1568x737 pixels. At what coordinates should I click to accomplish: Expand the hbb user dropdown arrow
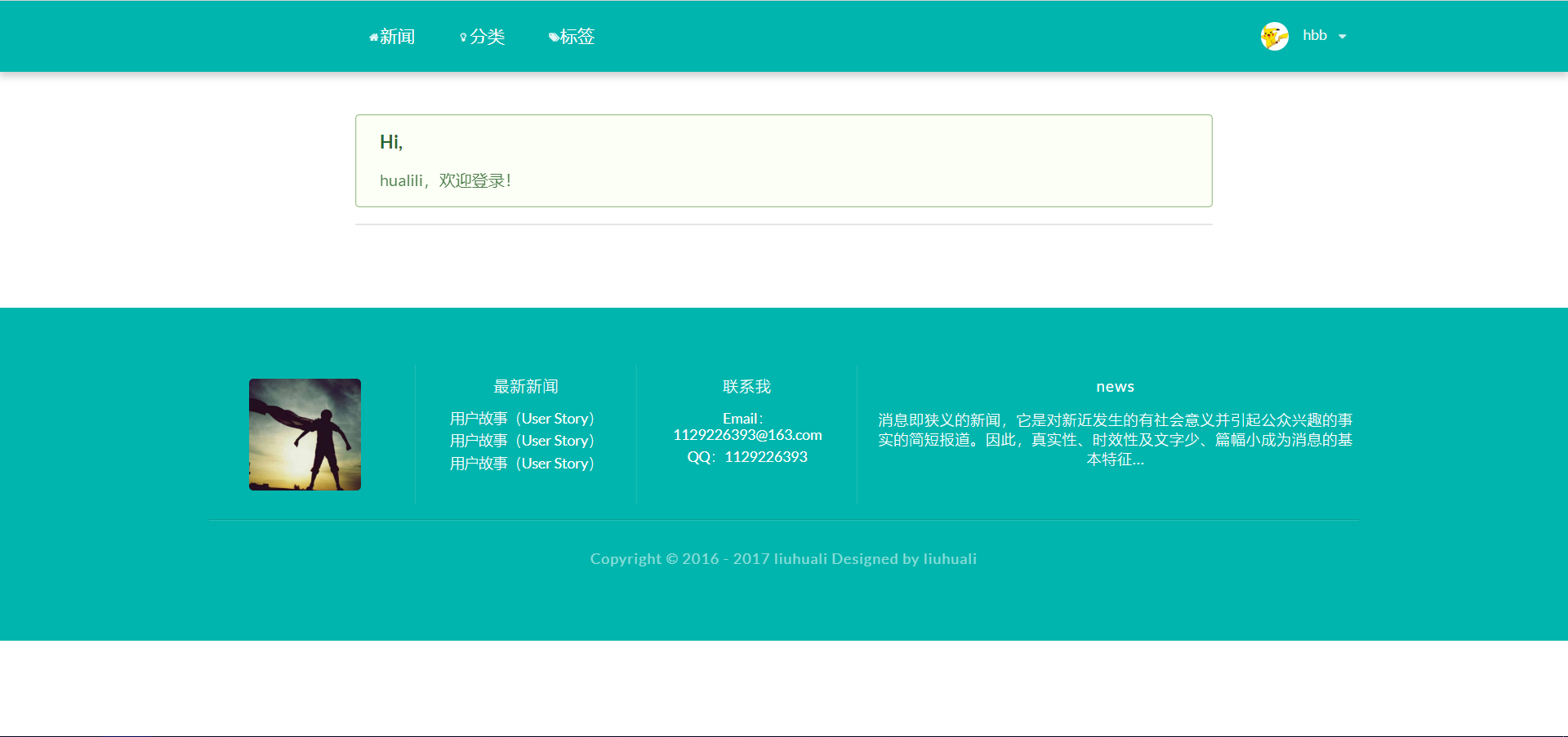click(x=1342, y=37)
